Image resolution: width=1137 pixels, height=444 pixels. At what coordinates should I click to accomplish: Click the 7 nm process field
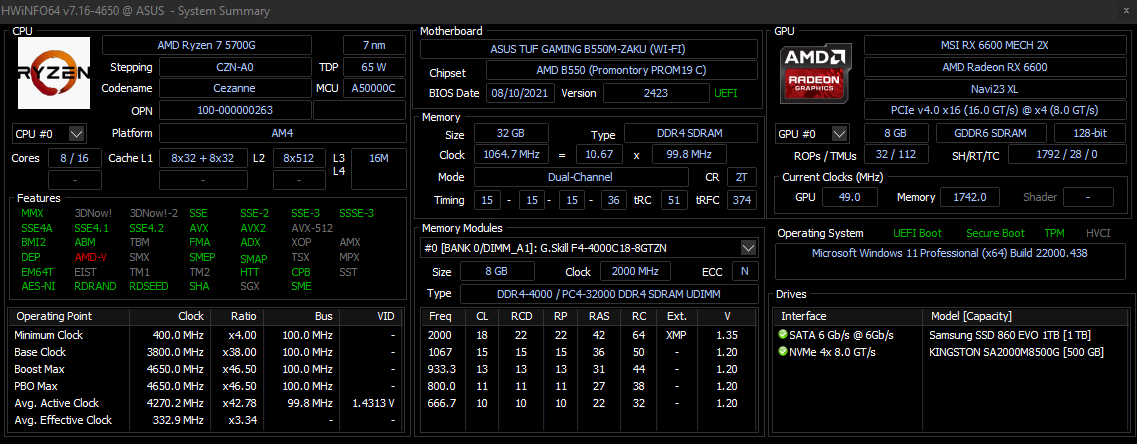click(374, 45)
